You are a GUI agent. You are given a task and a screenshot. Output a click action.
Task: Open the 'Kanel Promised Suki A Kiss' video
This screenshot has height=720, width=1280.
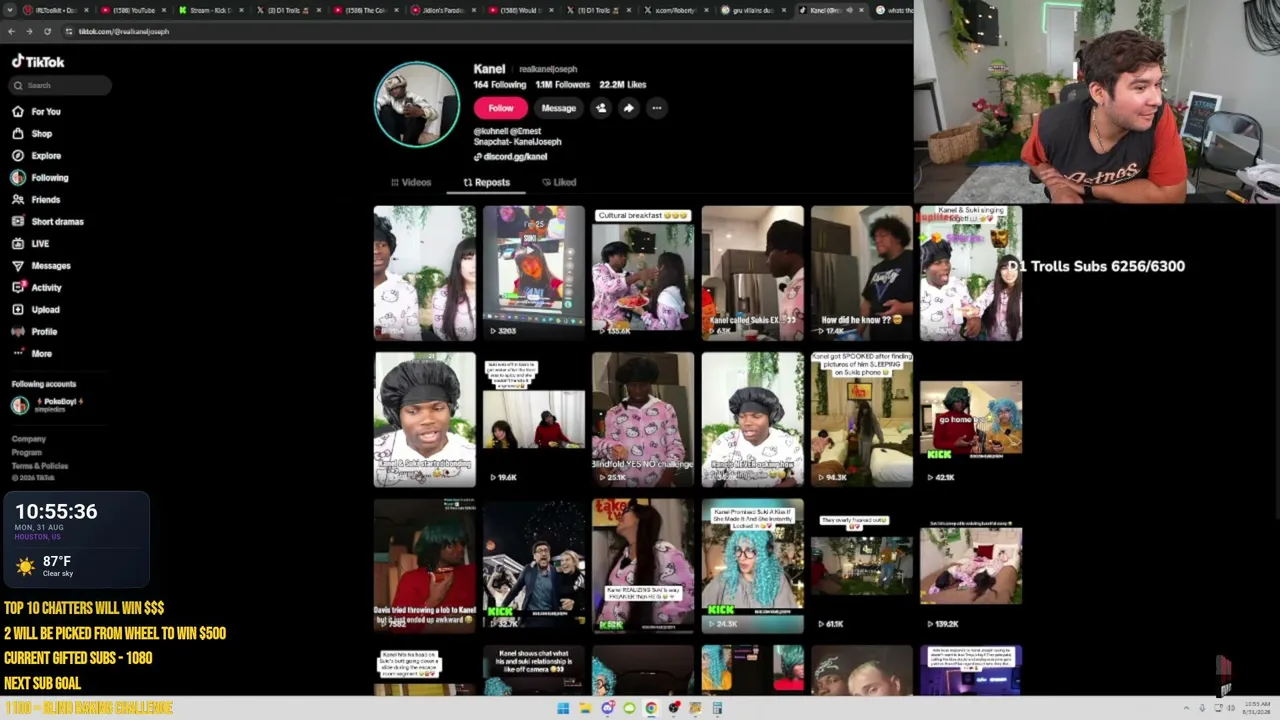pyautogui.click(x=752, y=566)
